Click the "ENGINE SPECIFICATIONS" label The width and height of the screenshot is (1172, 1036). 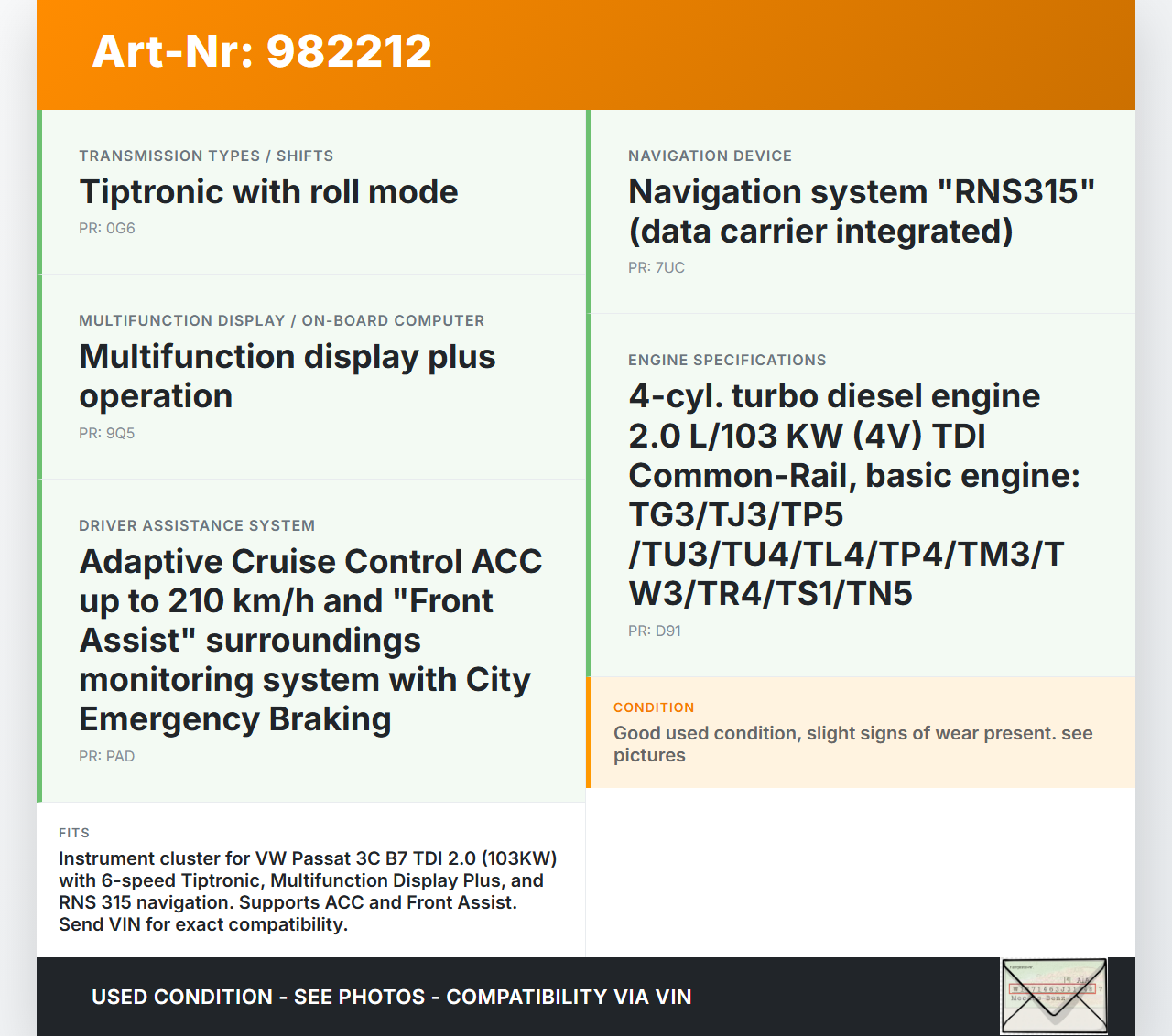(x=727, y=360)
